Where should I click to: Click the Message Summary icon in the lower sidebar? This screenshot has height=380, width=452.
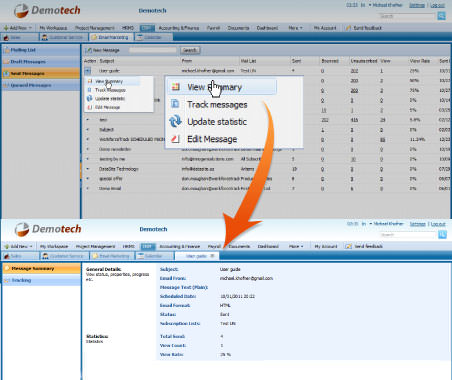[7, 268]
